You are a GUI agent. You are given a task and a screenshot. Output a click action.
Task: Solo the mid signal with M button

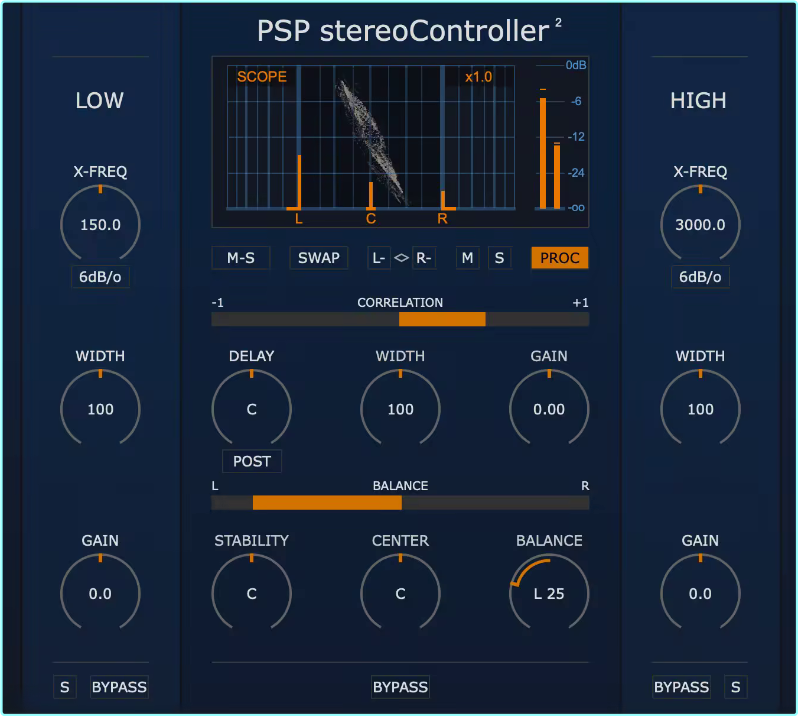[467, 258]
